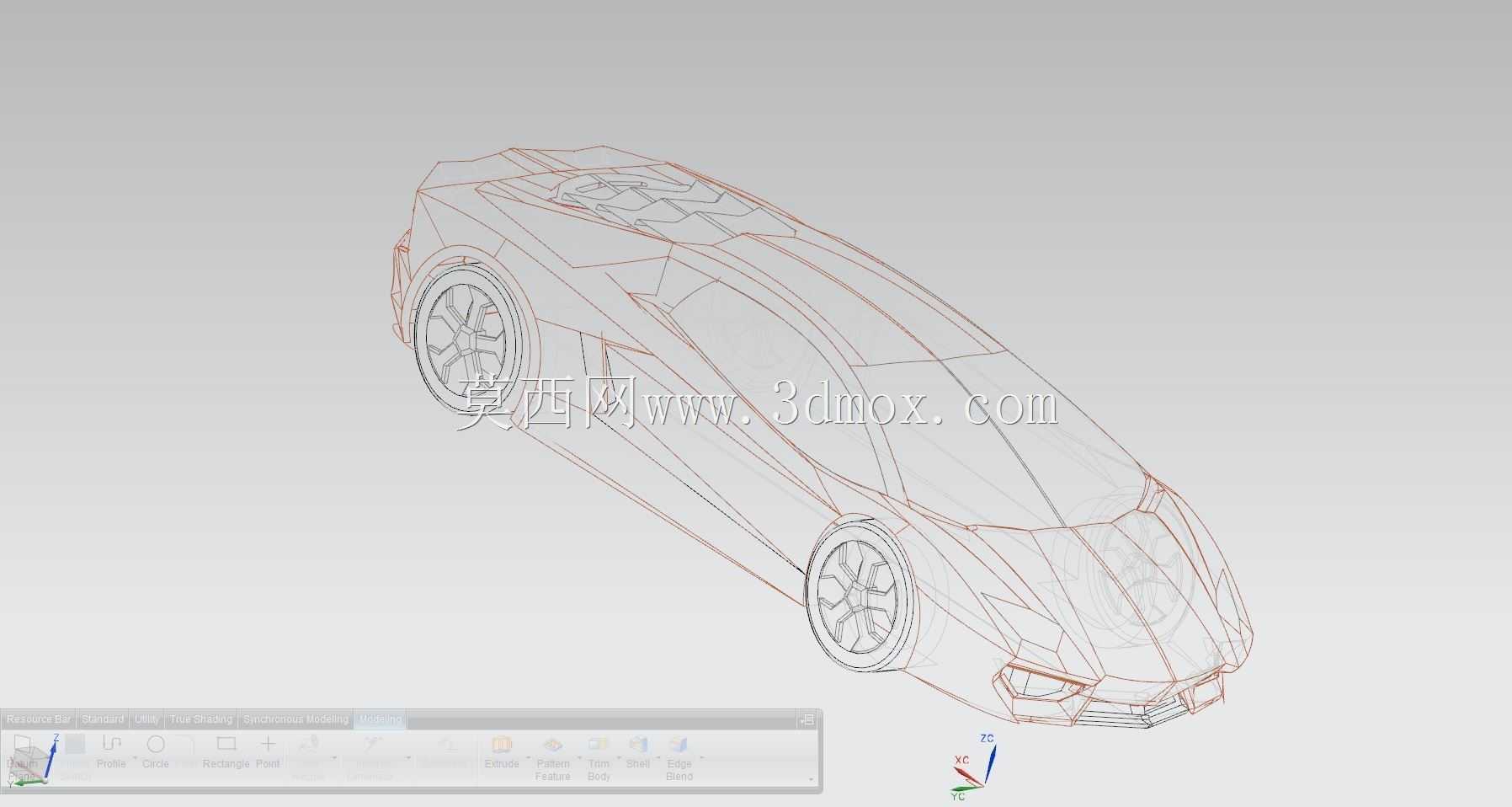The image size is (1512, 807).
Task: Open the Utility toolbar tab
Action: pos(146,719)
